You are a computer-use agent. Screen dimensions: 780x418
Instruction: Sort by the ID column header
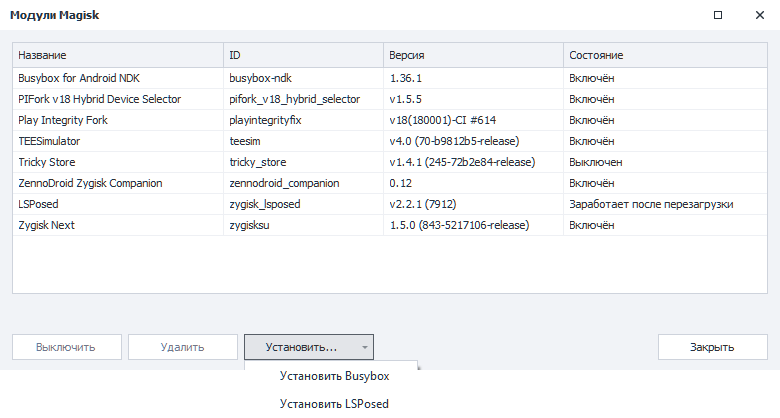coord(303,55)
